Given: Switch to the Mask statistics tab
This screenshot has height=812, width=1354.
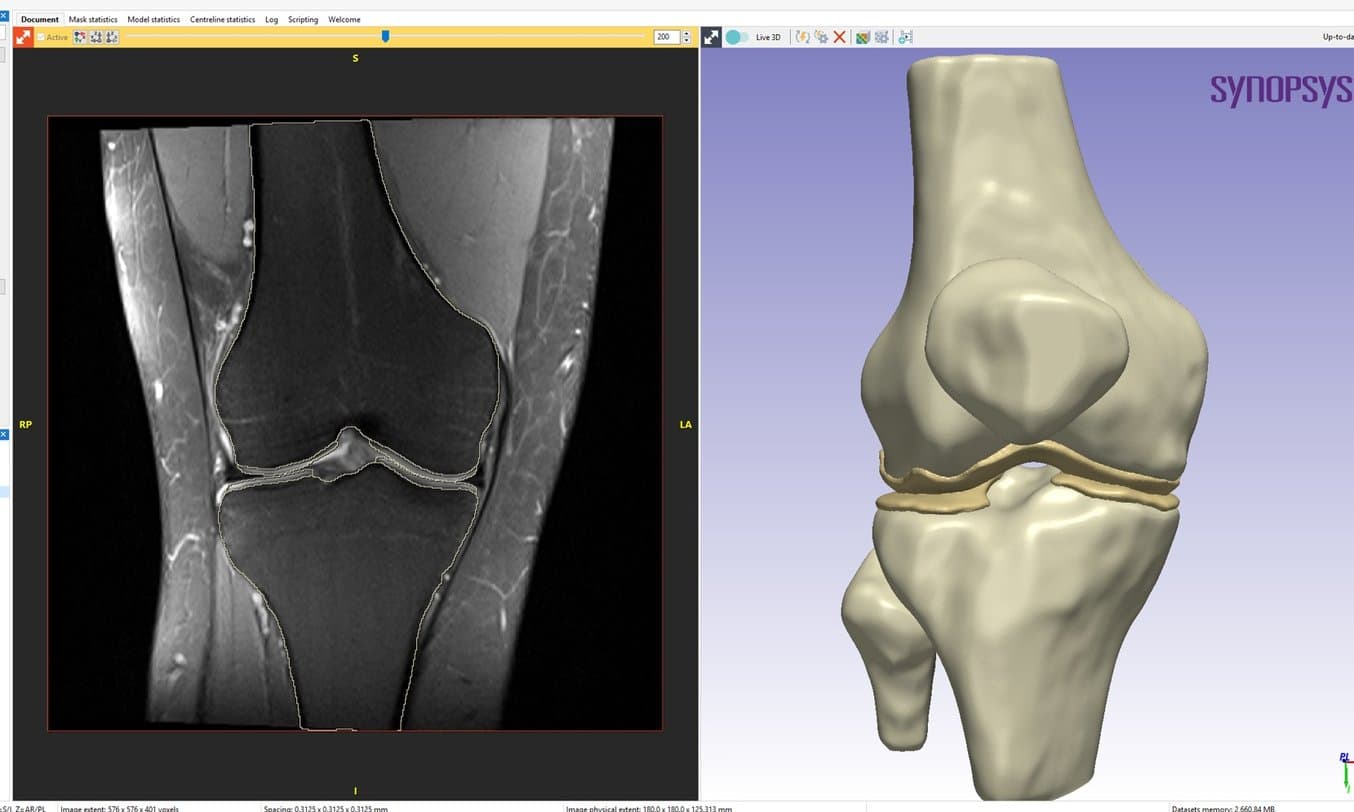Looking at the screenshot, I should coord(93,19).
